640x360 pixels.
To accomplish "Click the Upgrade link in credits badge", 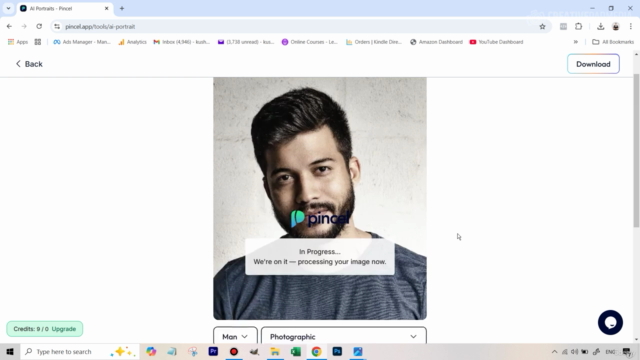I will (64, 329).
